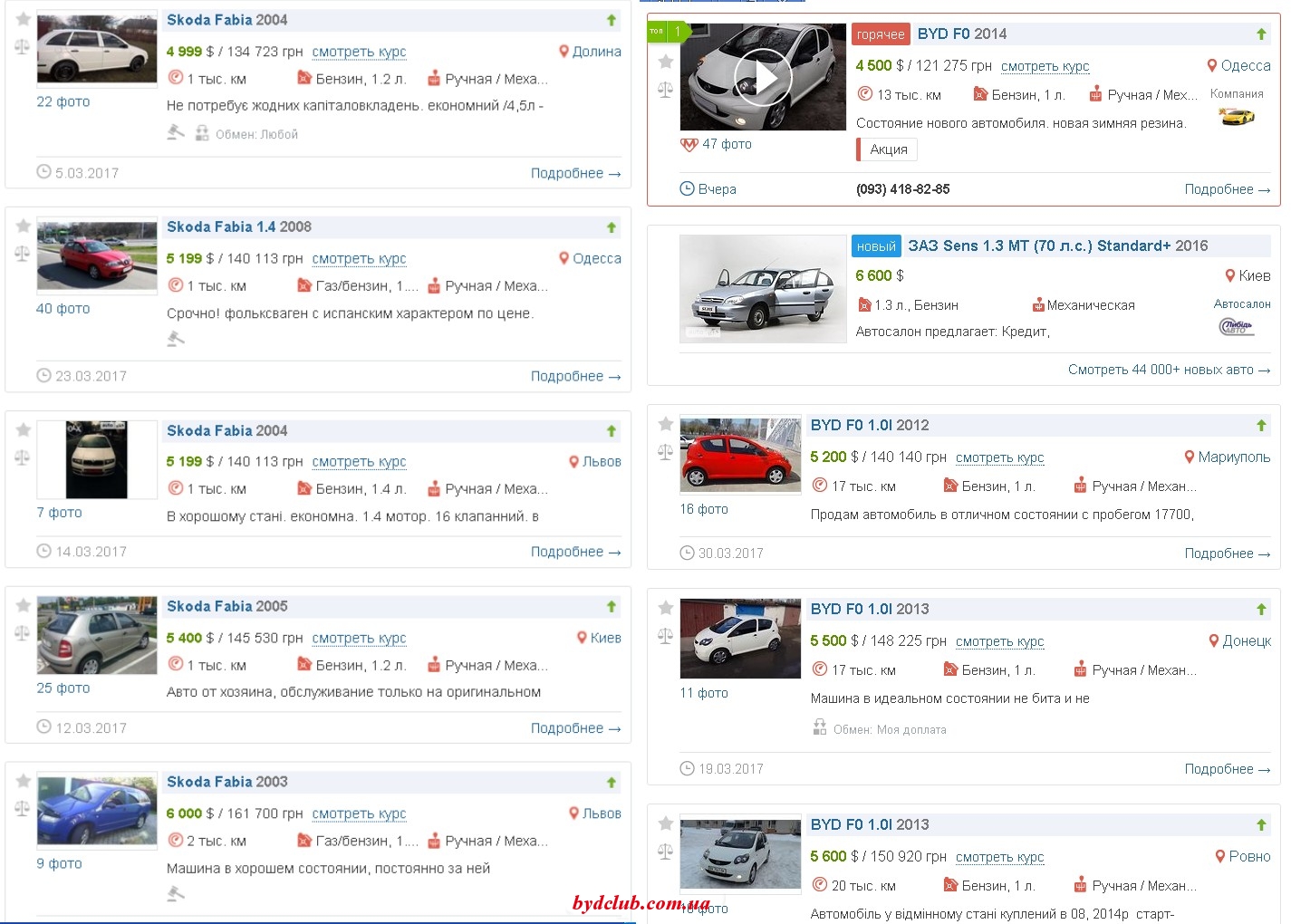Image resolution: width=1291 pixels, height=924 pixels.
Task: Click auction hammer icon on Skoda Fabia 2008
Action: point(176,338)
